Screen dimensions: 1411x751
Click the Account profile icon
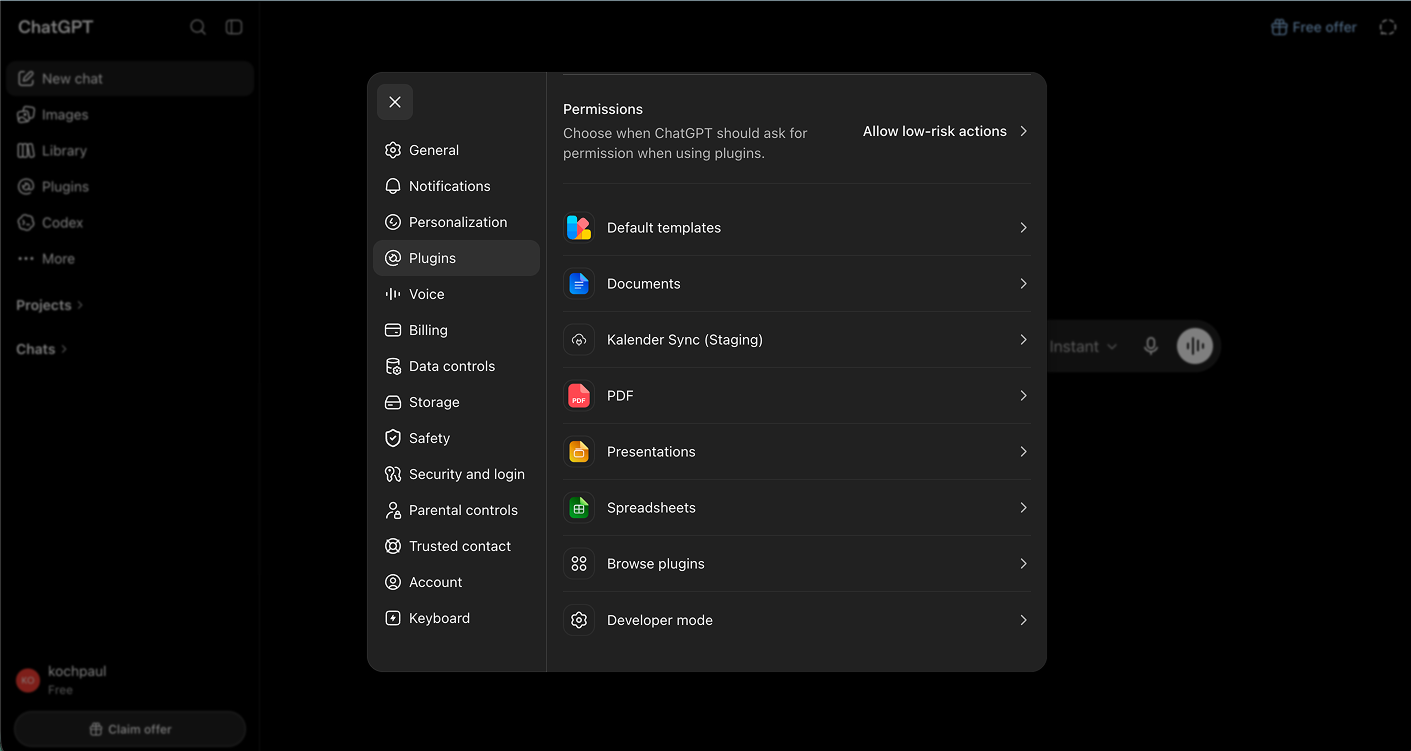(393, 582)
